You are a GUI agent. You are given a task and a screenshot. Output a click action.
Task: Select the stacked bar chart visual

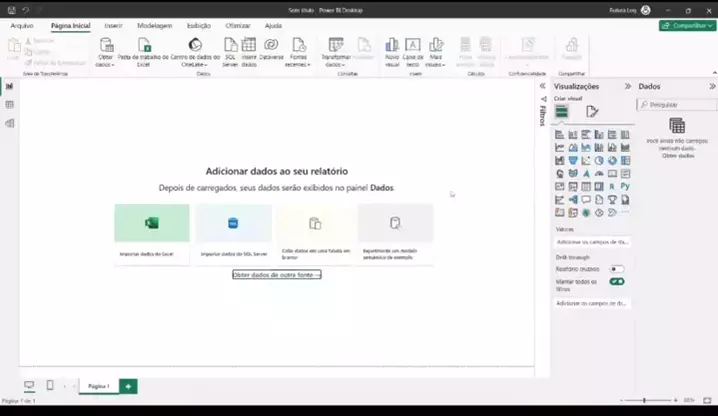tap(560, 134)
